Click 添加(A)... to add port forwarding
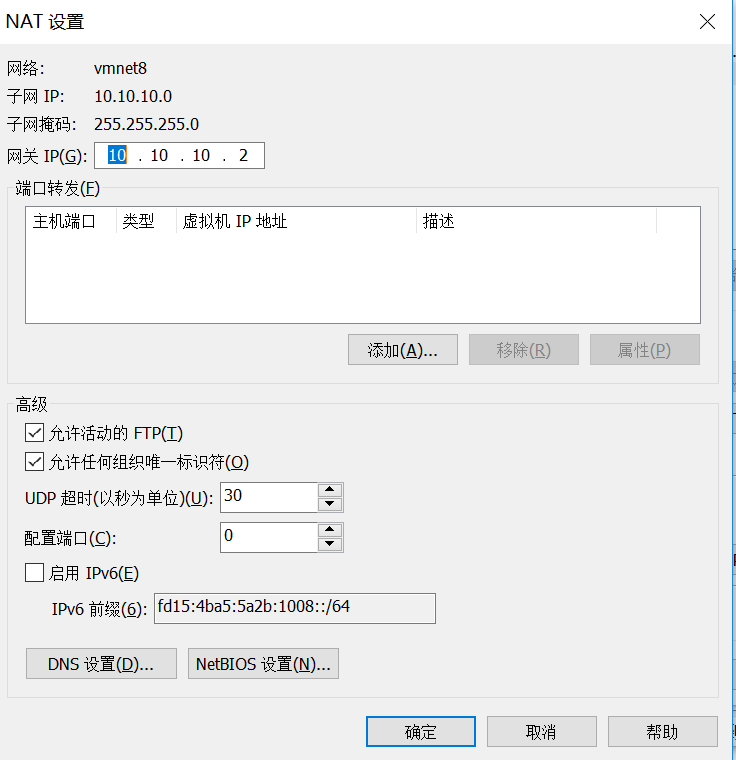Screen dimensions: 736x760 coord(402,349)
